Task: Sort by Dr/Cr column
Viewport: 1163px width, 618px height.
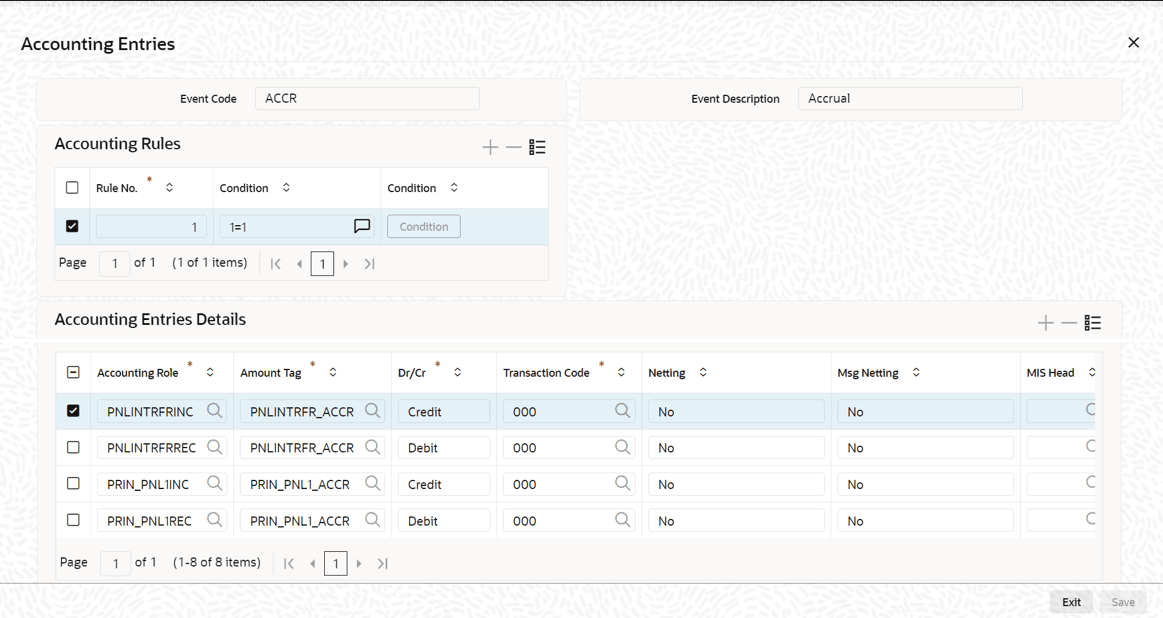Action: coord(458,372)
